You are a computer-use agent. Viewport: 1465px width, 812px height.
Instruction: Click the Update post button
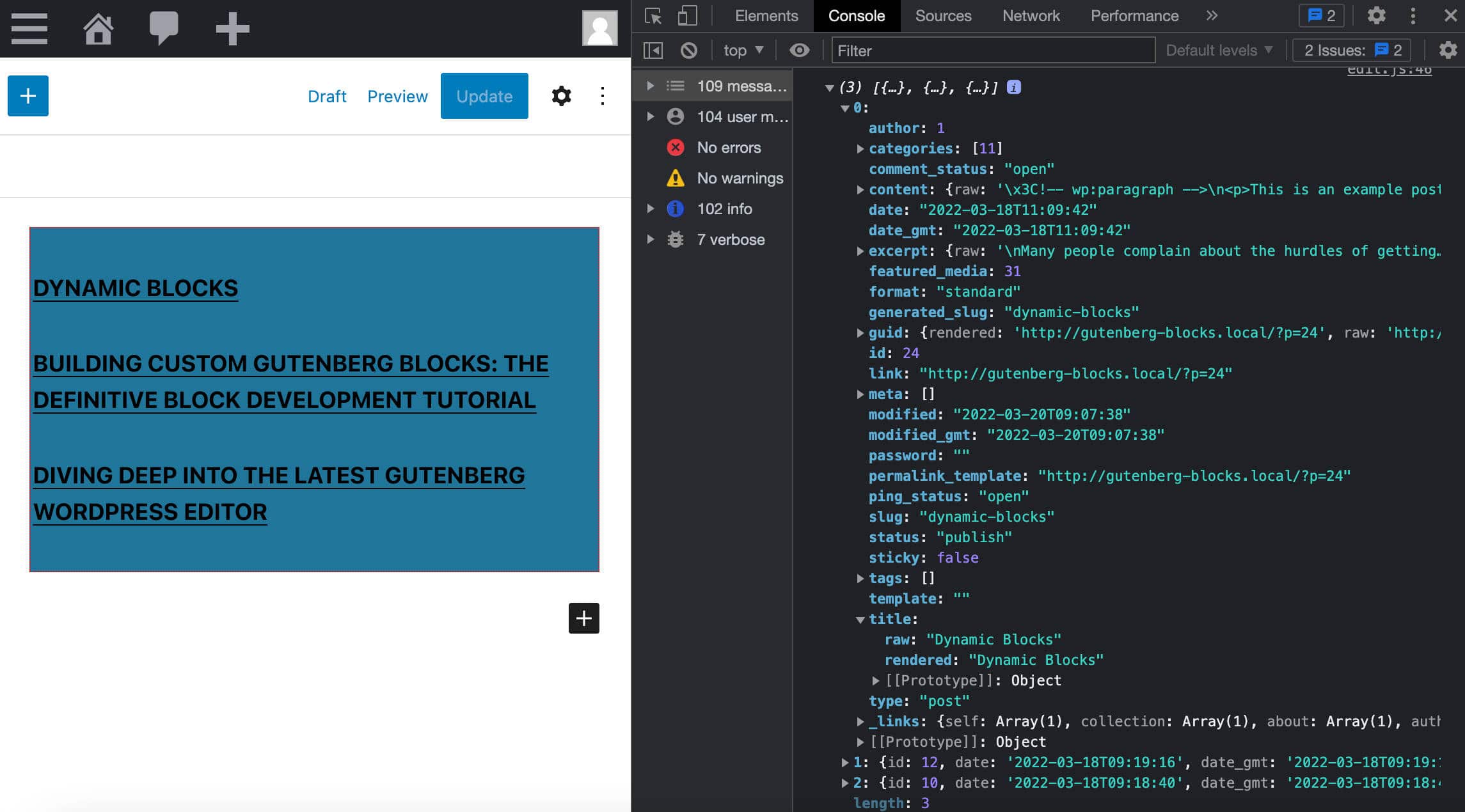485,95
